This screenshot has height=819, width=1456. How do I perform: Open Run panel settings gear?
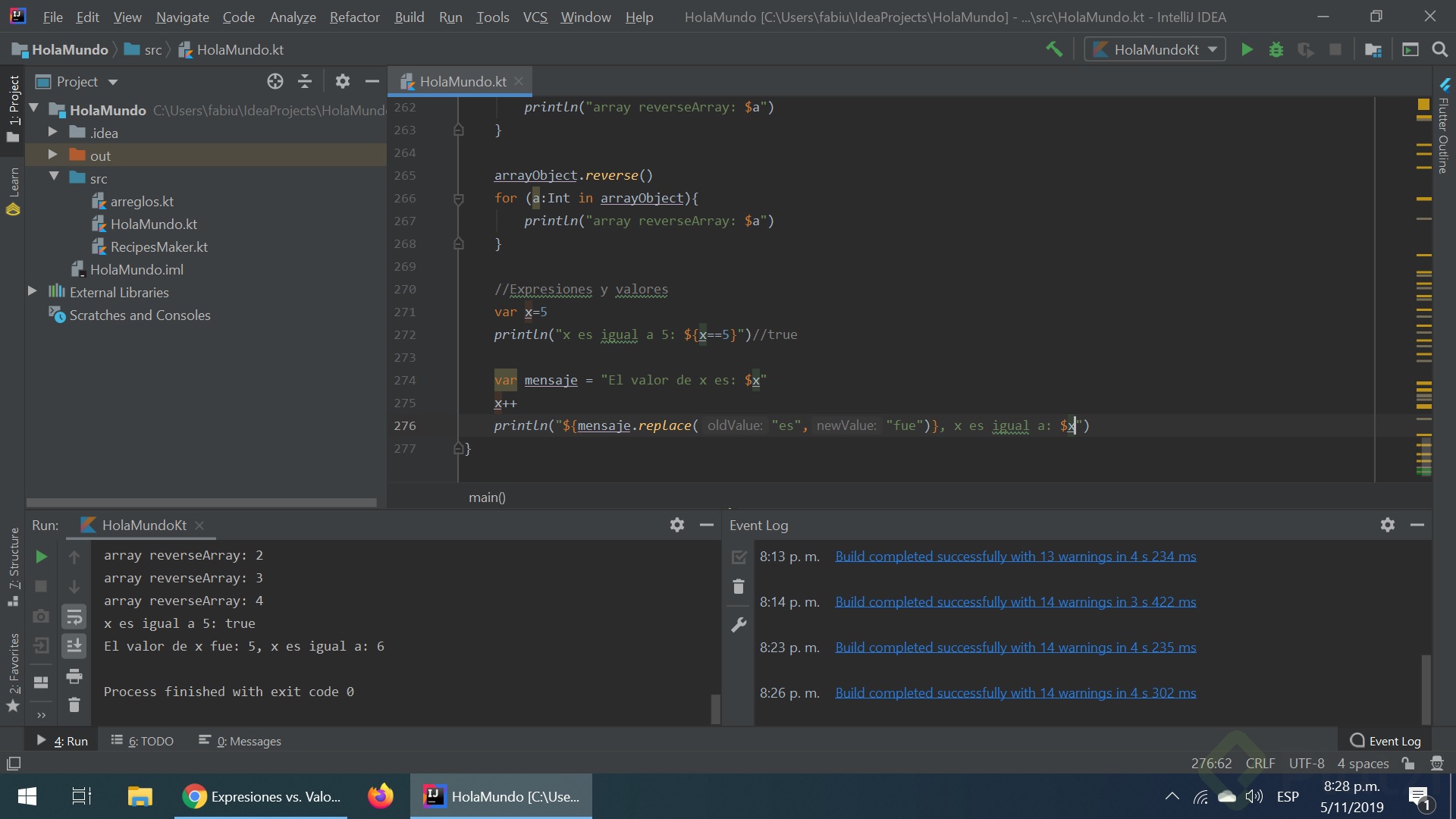click(677, 525)
